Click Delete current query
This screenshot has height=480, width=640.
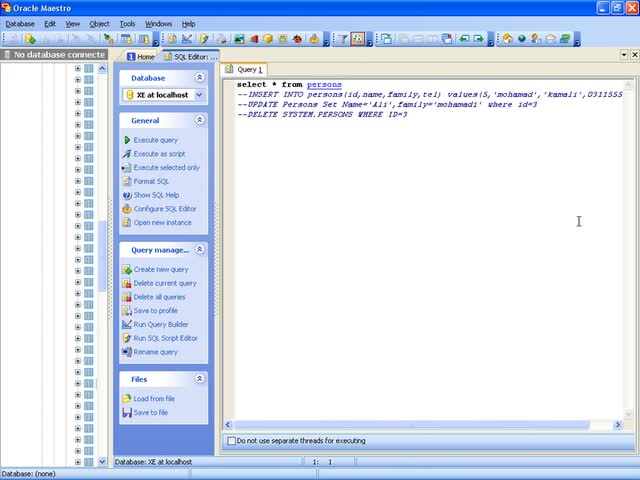(165, 283)
